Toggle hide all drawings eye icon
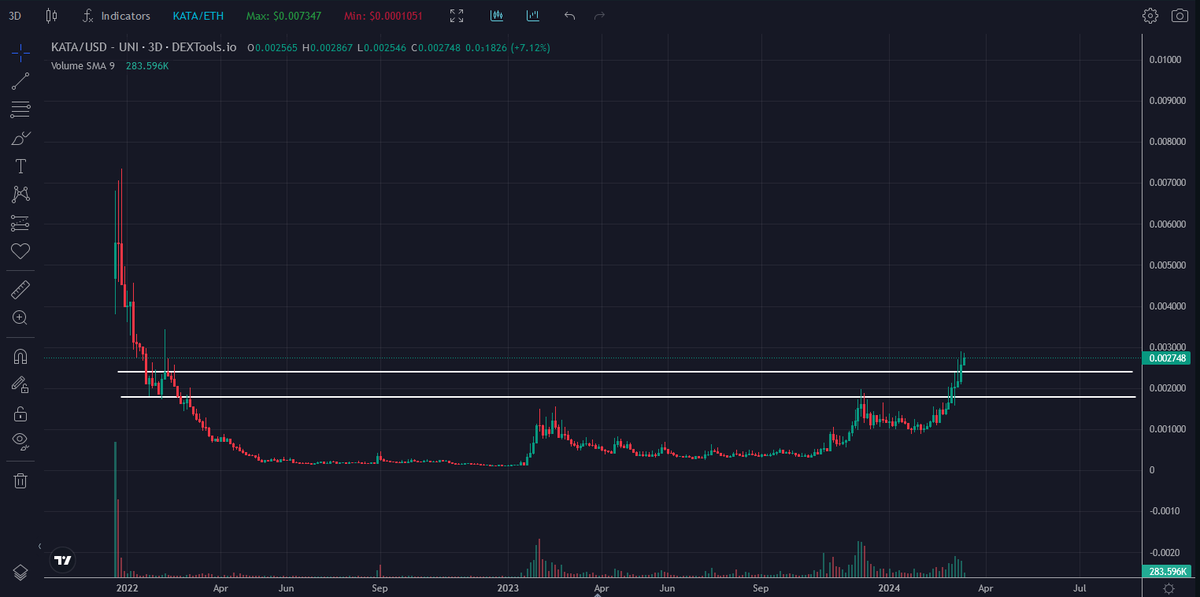Screen dimensions: 1200x597 tap(20, 441)
